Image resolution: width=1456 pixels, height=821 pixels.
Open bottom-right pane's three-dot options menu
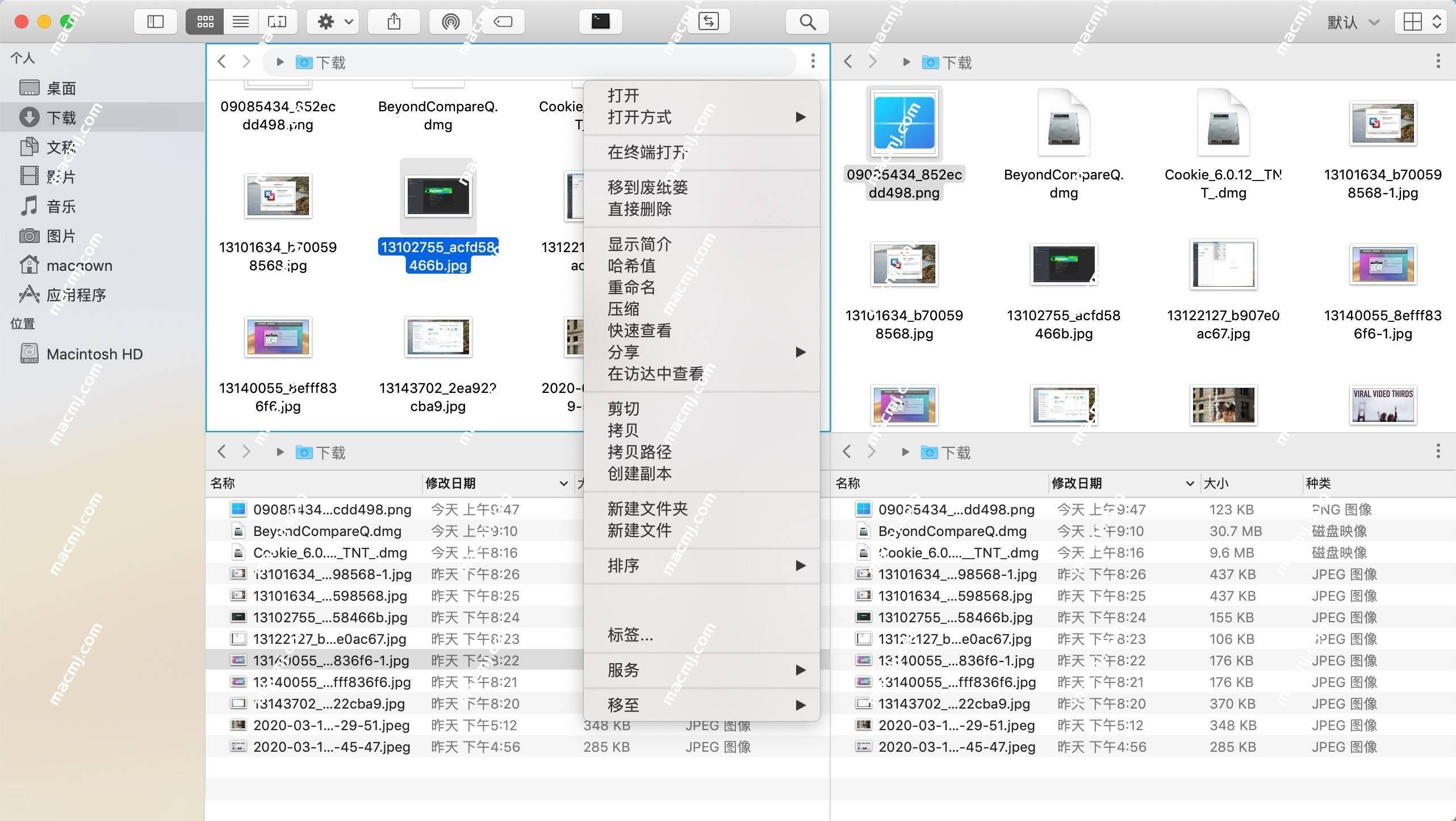pos(1438,451)
